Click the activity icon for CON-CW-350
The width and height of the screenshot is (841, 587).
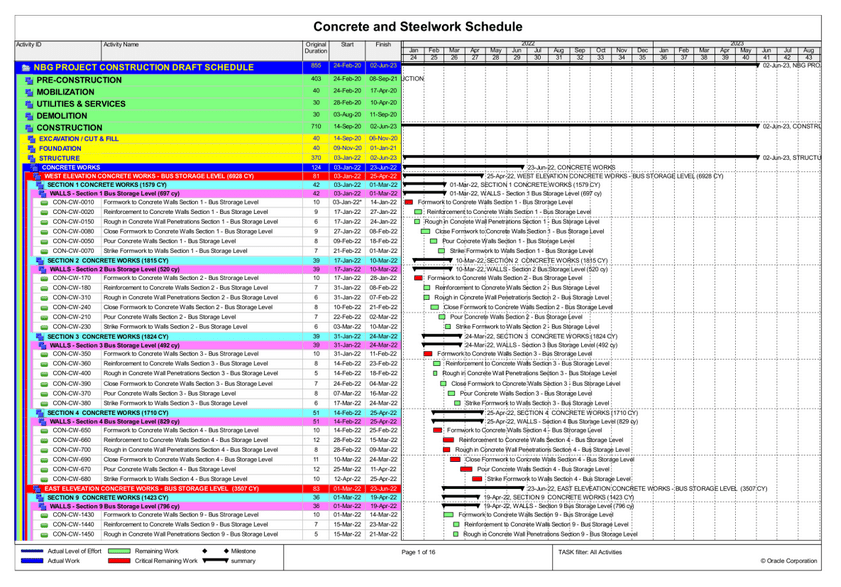[45, 354]
